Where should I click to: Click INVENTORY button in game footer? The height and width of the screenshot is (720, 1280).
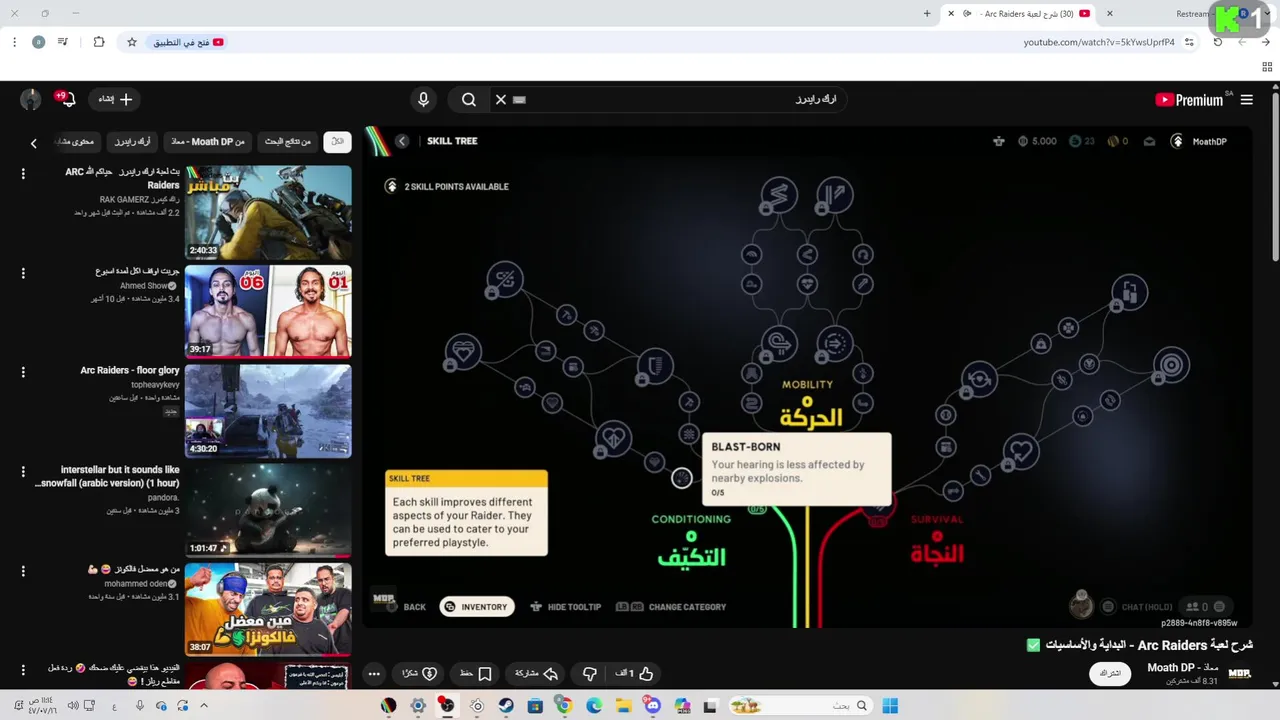click(x=477, y=607)
